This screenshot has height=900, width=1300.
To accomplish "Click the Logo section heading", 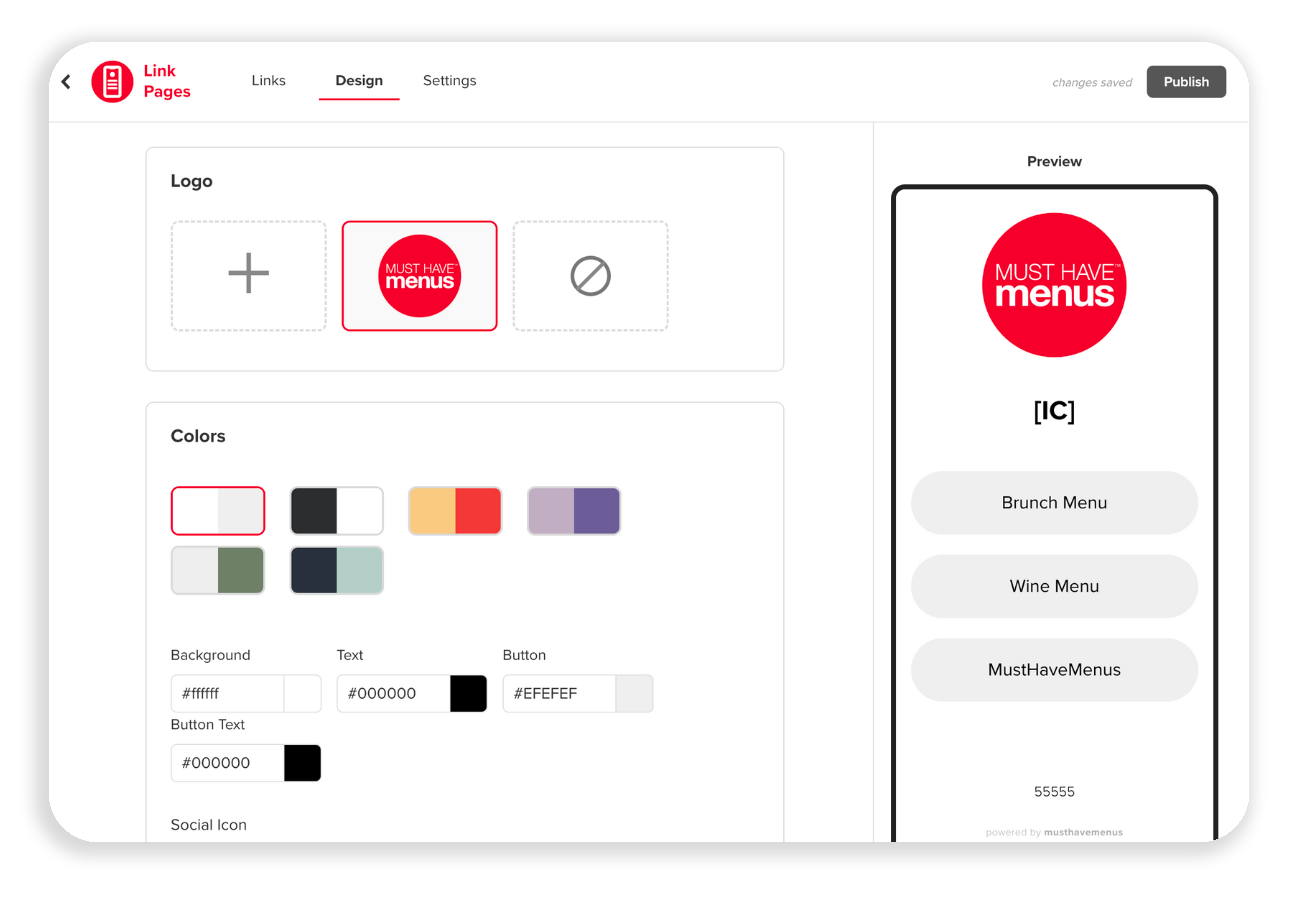I will (x=192, y=181).
